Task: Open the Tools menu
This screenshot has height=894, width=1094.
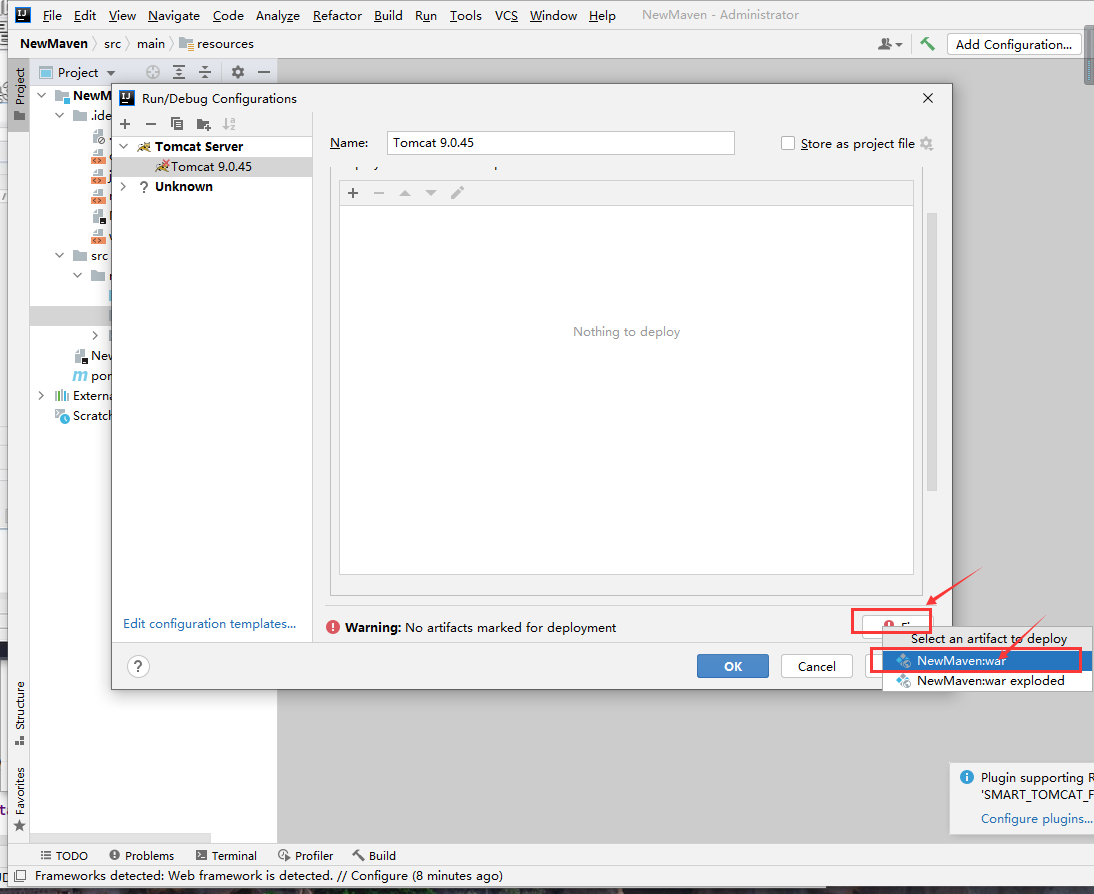Action: pos(465,15)
